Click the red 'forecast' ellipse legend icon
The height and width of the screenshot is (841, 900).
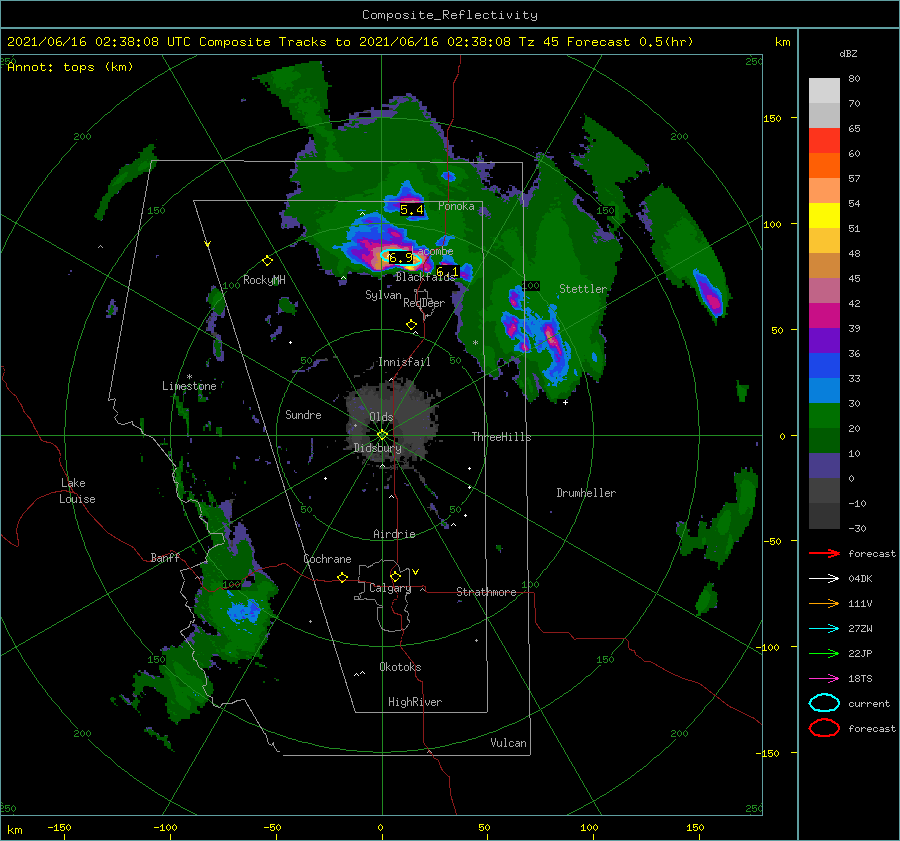pyautogui.click(x=824, y=728)
